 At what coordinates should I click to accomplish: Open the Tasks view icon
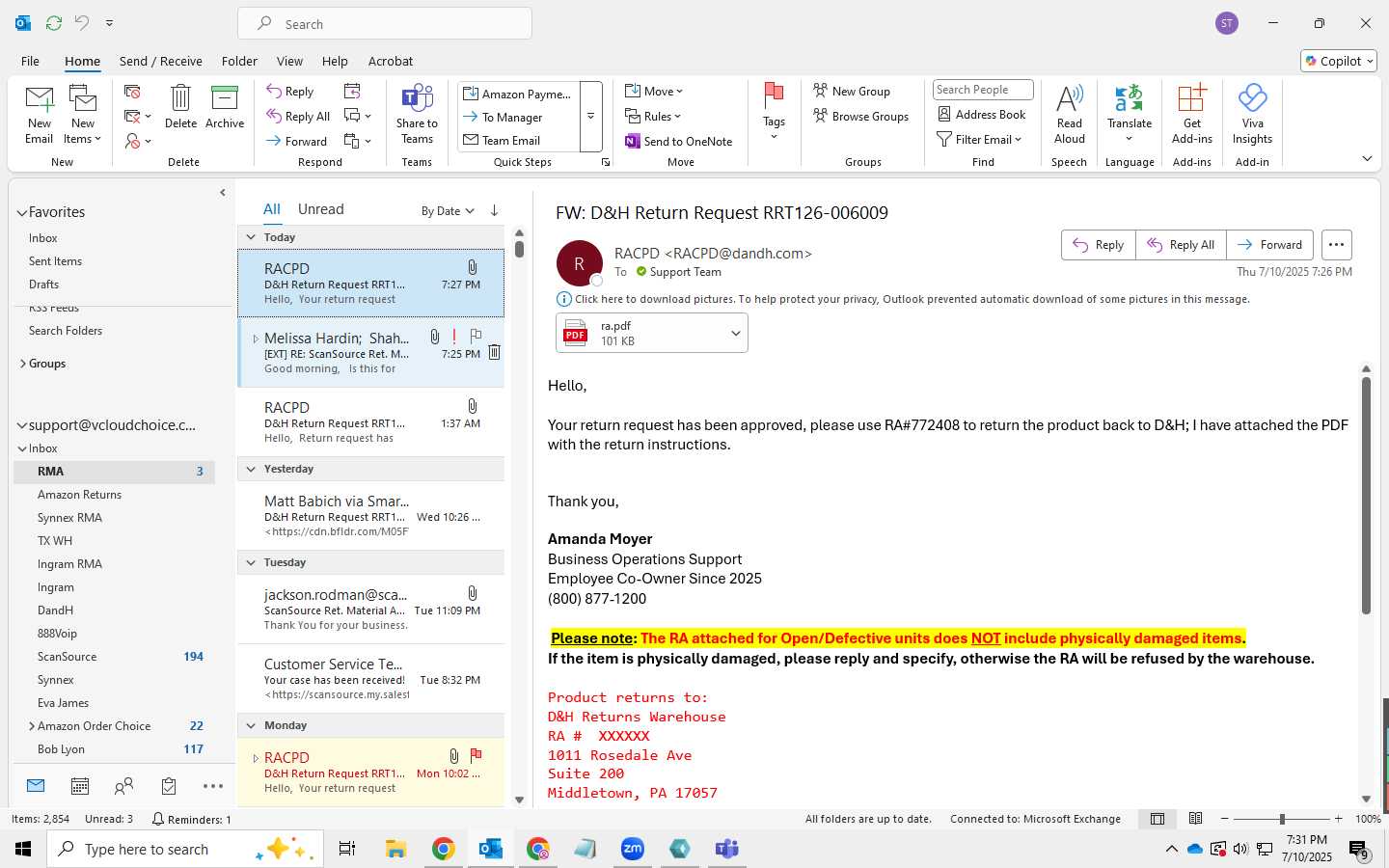(x=169, y=786)
